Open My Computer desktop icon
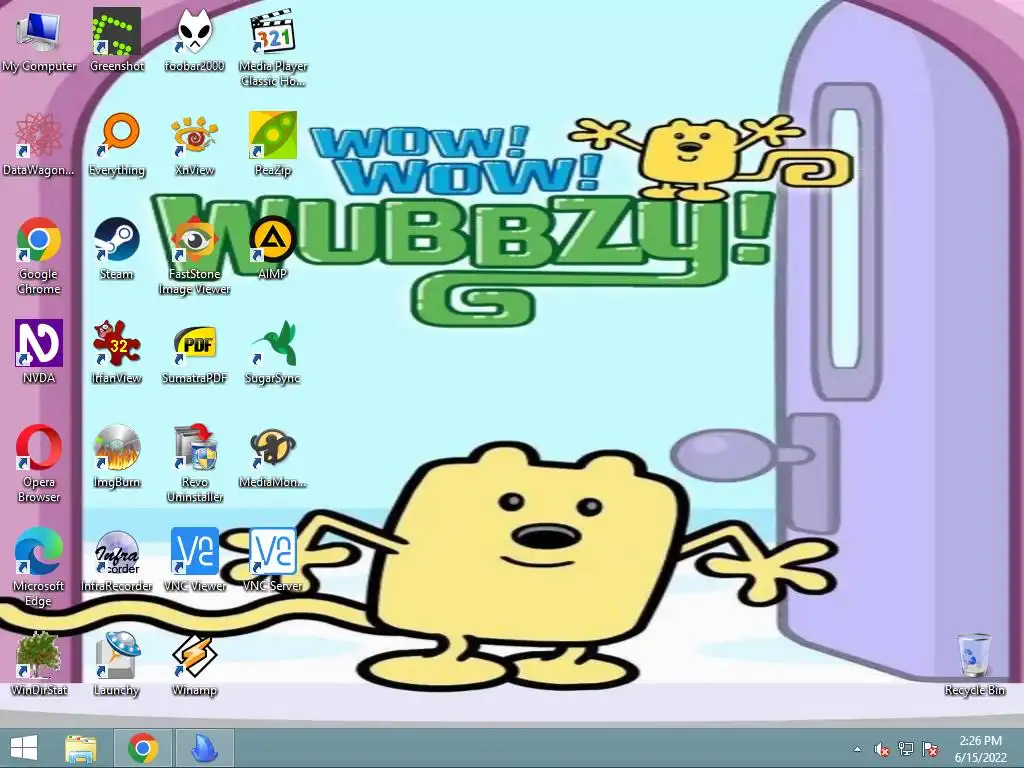This screenshot has height=768, width=1024. [x=39, y=40]
